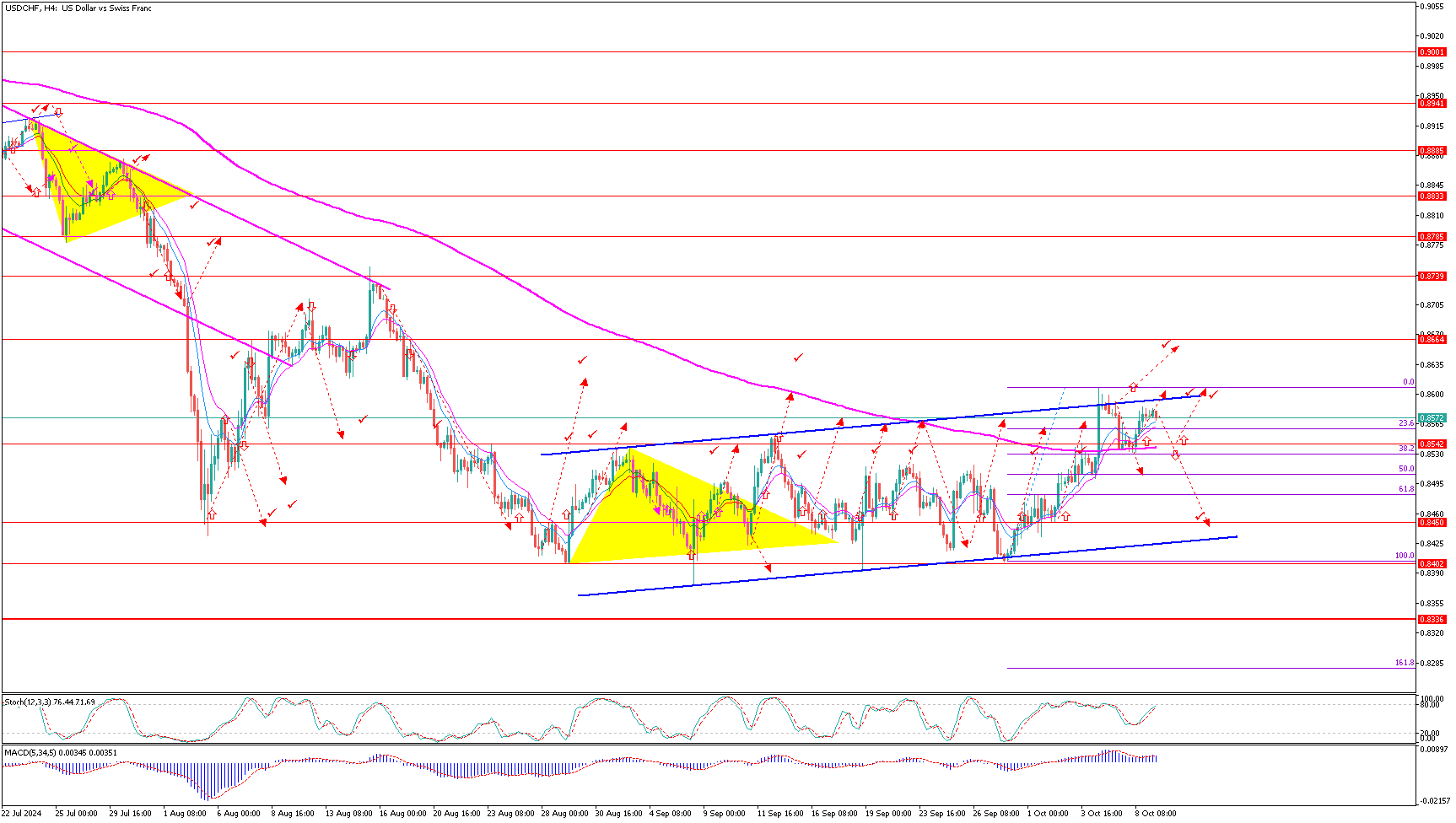Image resolution: width=1456 pixels, height=823 pixels.
Task: Click the 4 Sep 08:00 time label
Action: [671, 814]
